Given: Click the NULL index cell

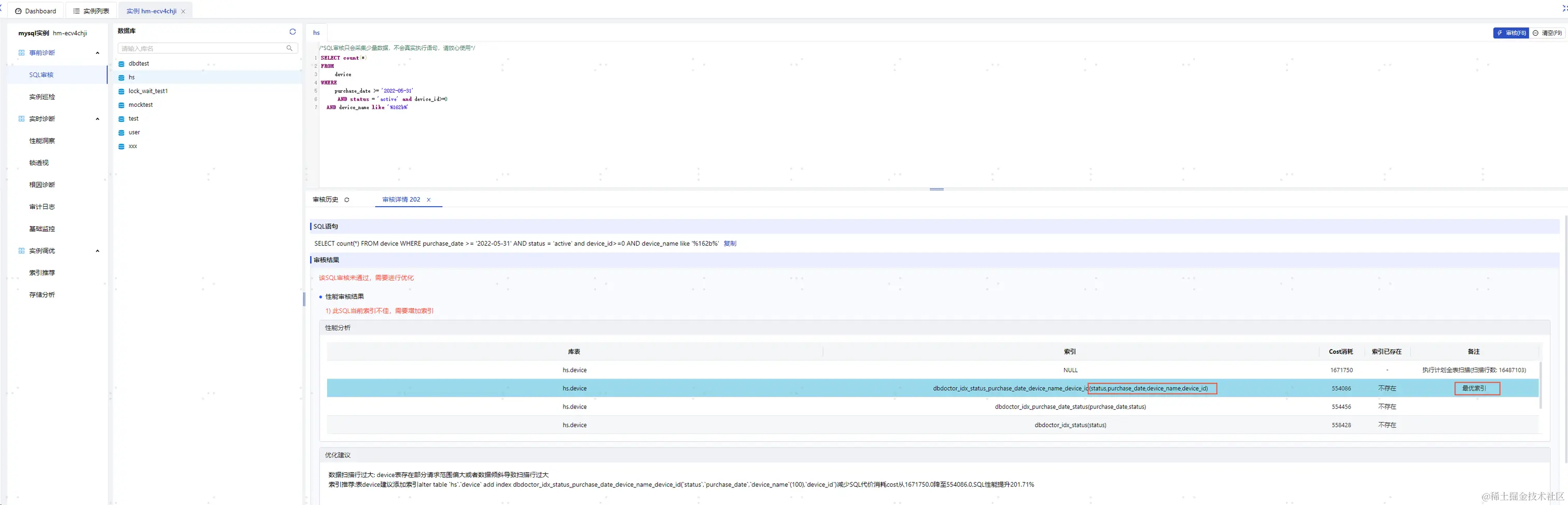Looking at the screenshot, I should (x=1071, y=370).
